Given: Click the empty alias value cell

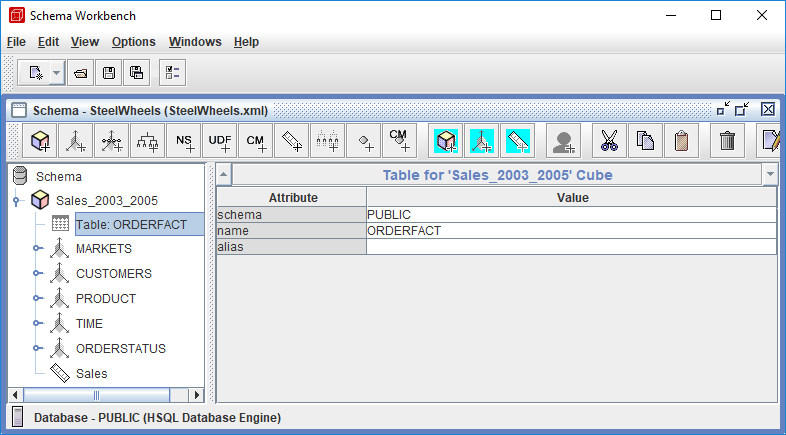Looking at the screenshot, I should click(571, 247).
